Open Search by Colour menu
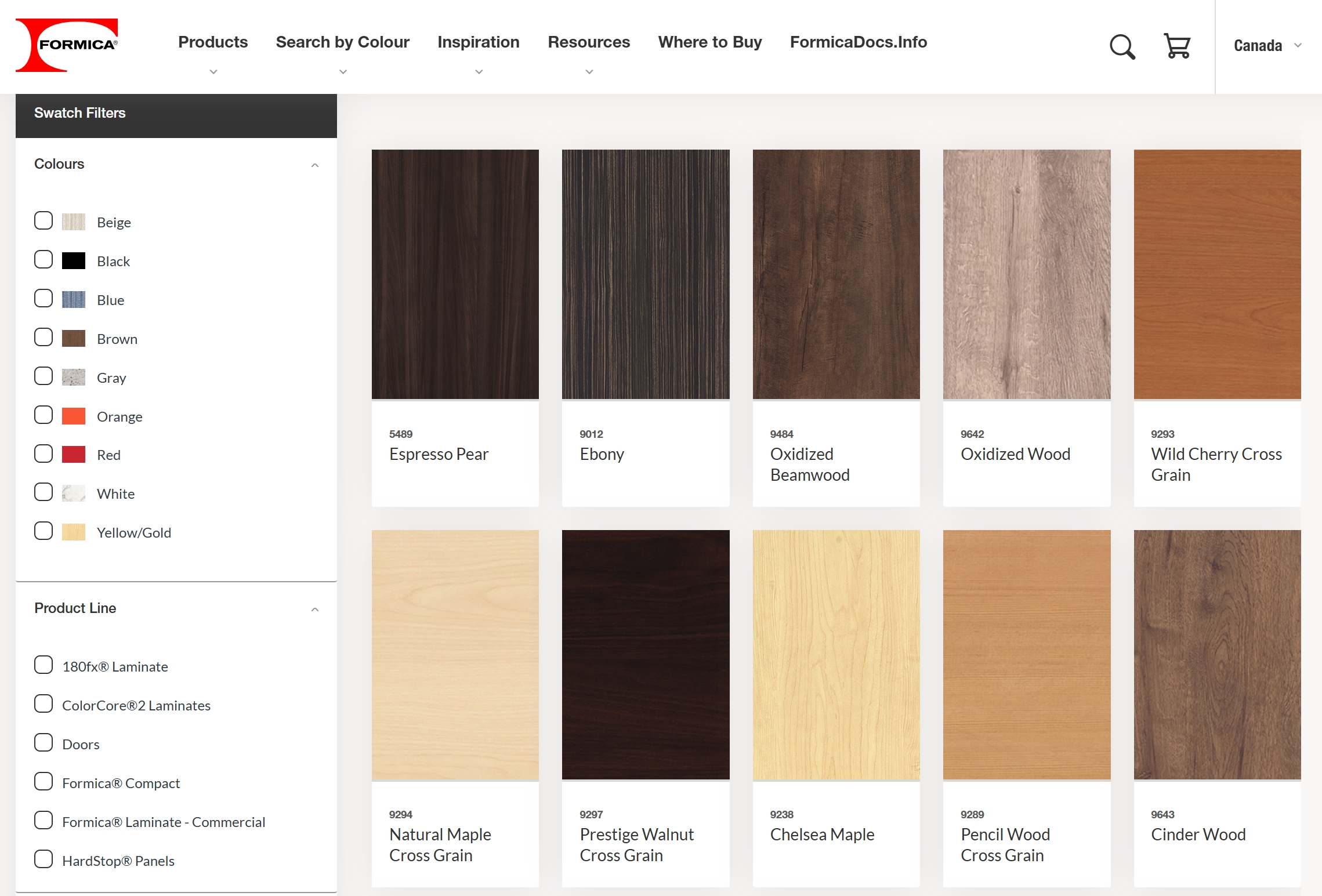 [x=343, y=42]
